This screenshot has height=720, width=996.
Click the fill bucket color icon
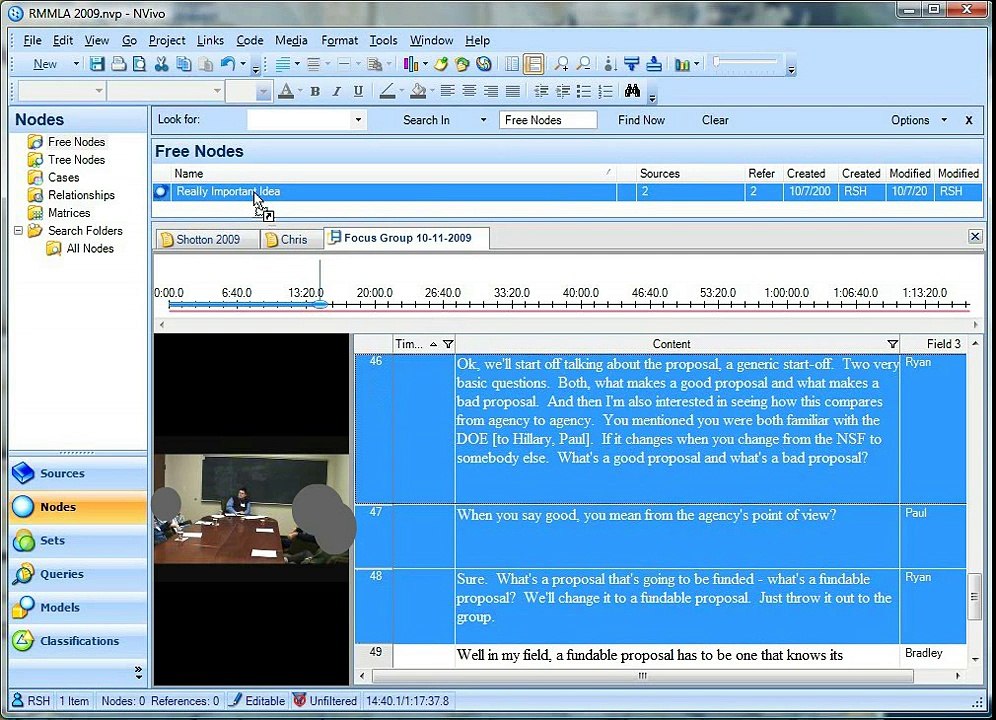[x=417, y=92]
